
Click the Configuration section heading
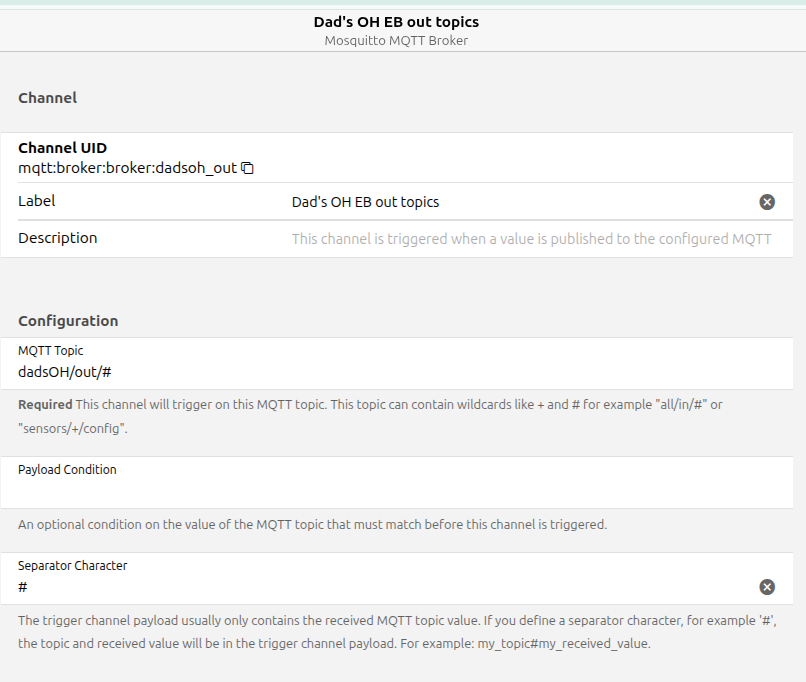tap(68, 321)
